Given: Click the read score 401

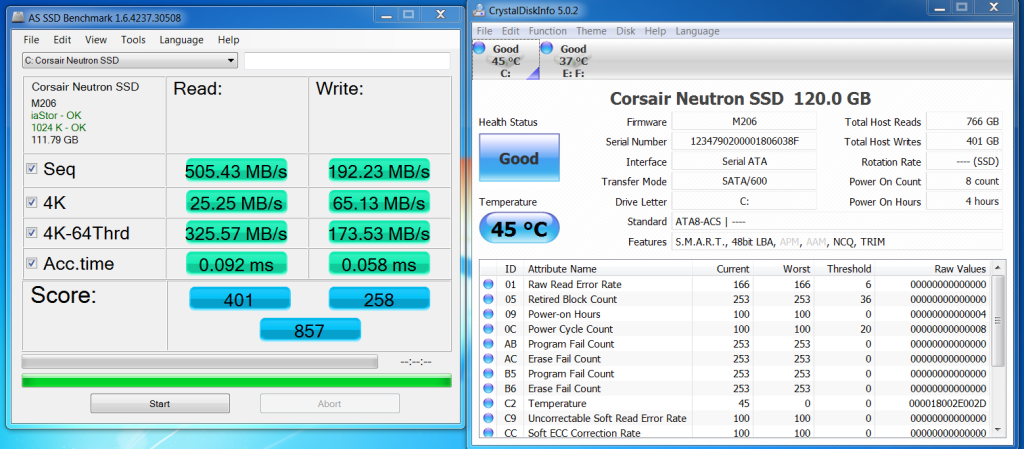Looking at the screenshot, I should pos(238,300).
